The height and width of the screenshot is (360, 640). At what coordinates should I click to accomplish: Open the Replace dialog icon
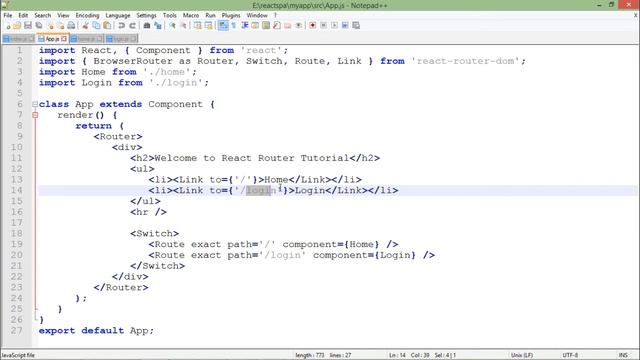tap(158, 25)
